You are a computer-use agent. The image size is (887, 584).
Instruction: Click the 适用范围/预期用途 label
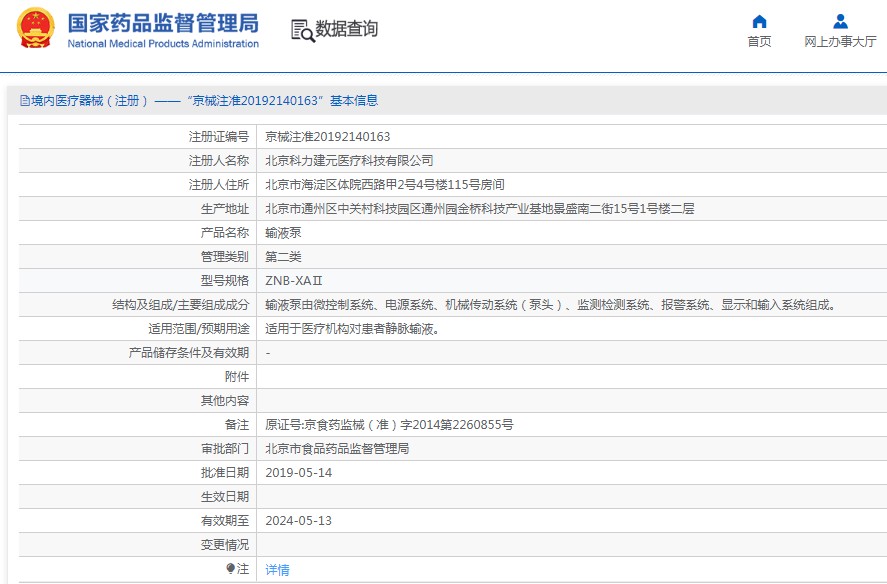pyautogui.click(x=199, y=329)
